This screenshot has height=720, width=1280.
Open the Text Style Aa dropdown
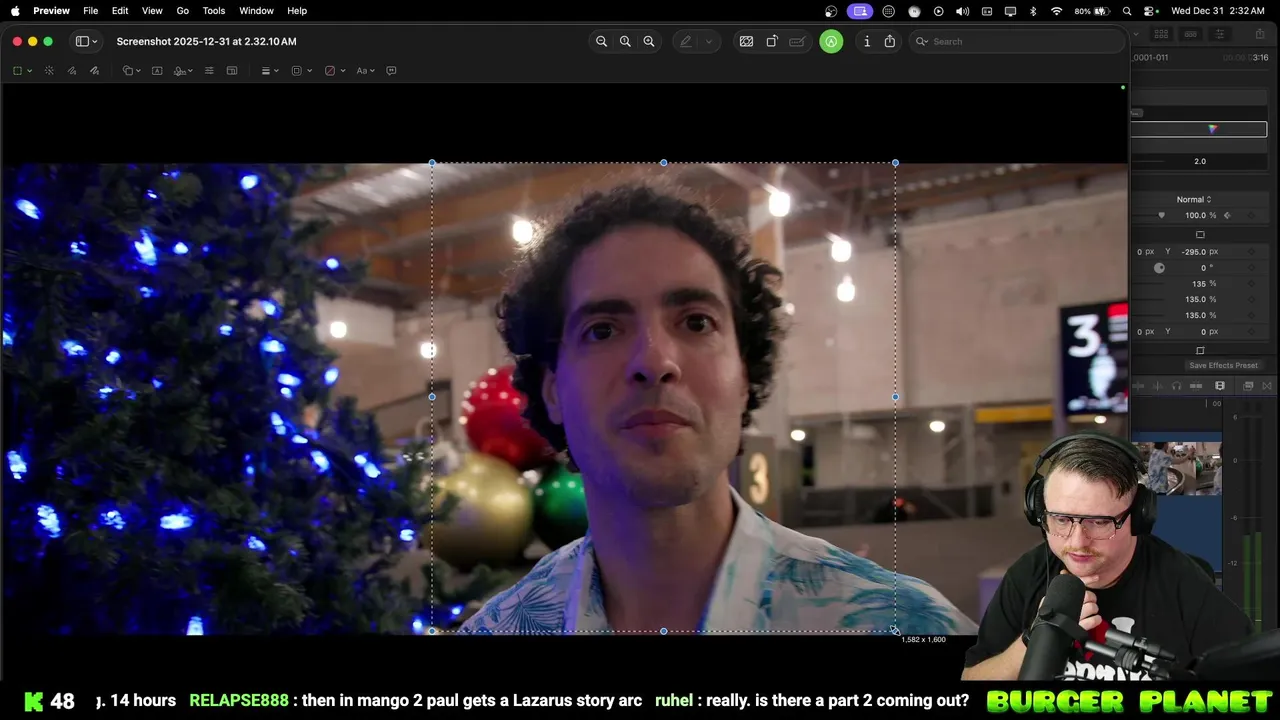tap(365, 71)
